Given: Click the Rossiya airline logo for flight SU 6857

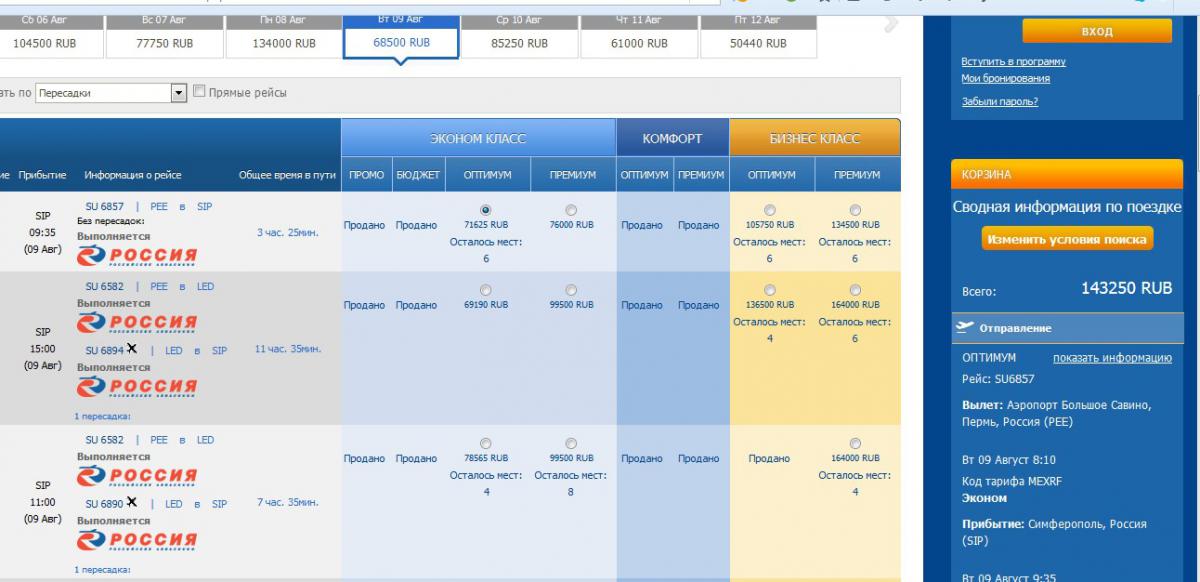Looking at the screenshot, I should [x=137, y=256].
